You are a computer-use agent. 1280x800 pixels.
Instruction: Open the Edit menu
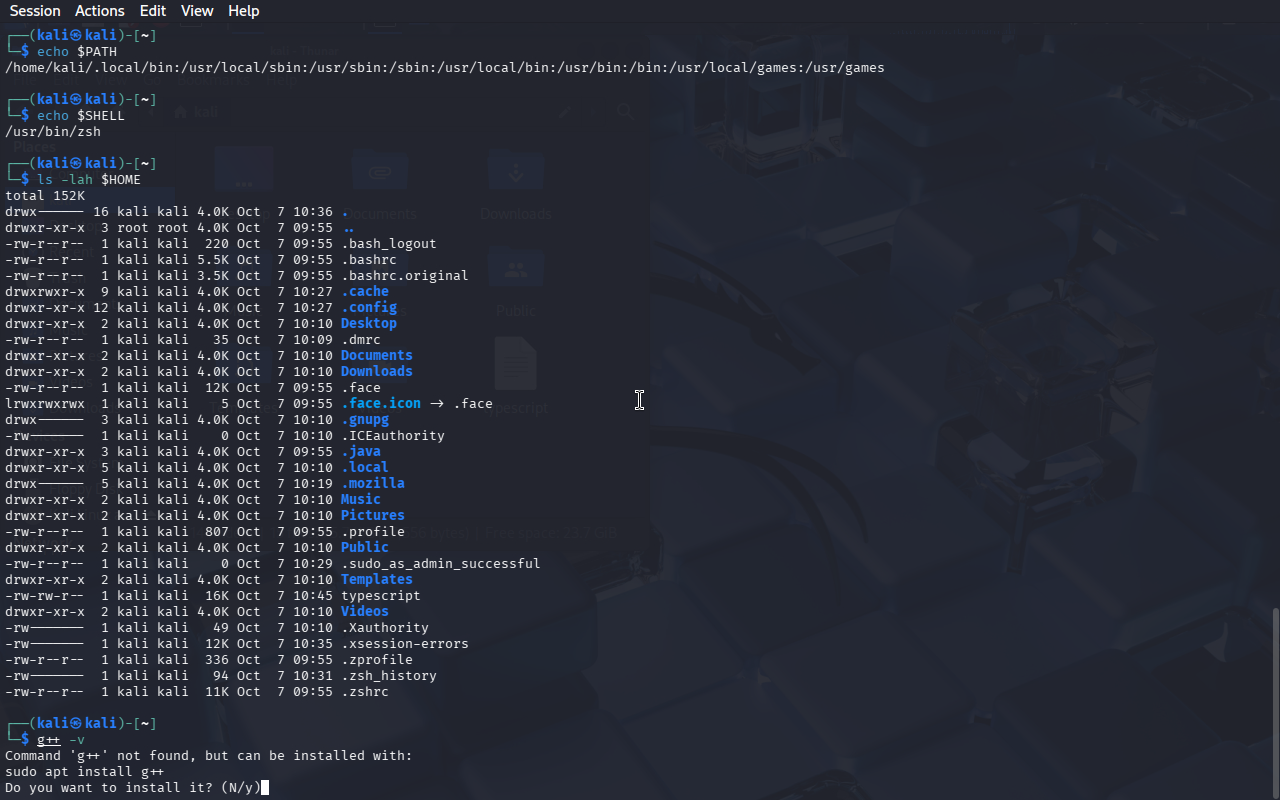(153, 11)
